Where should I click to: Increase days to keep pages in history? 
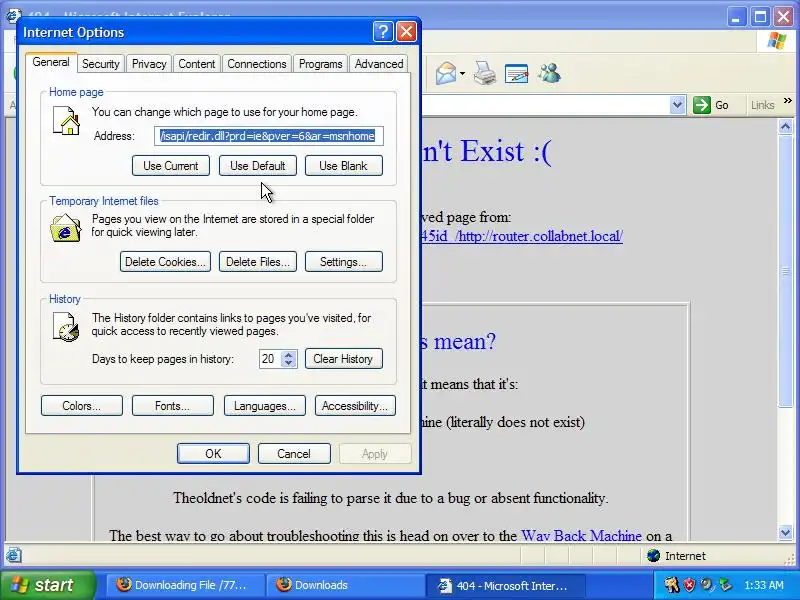(289, 355)
